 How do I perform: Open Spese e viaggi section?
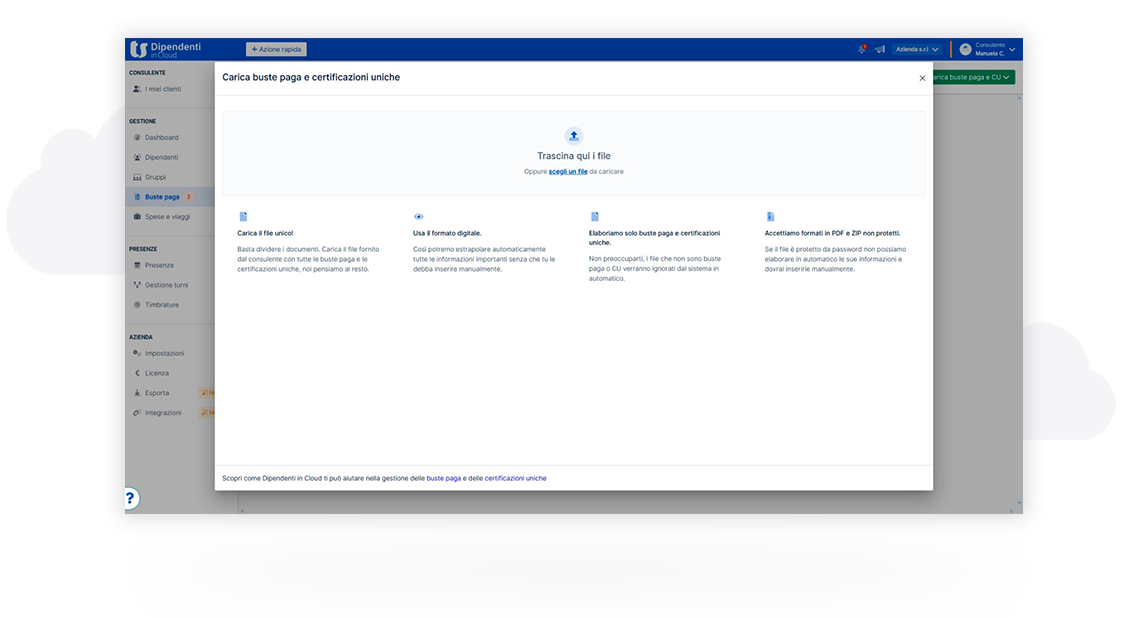click(167, 217)
